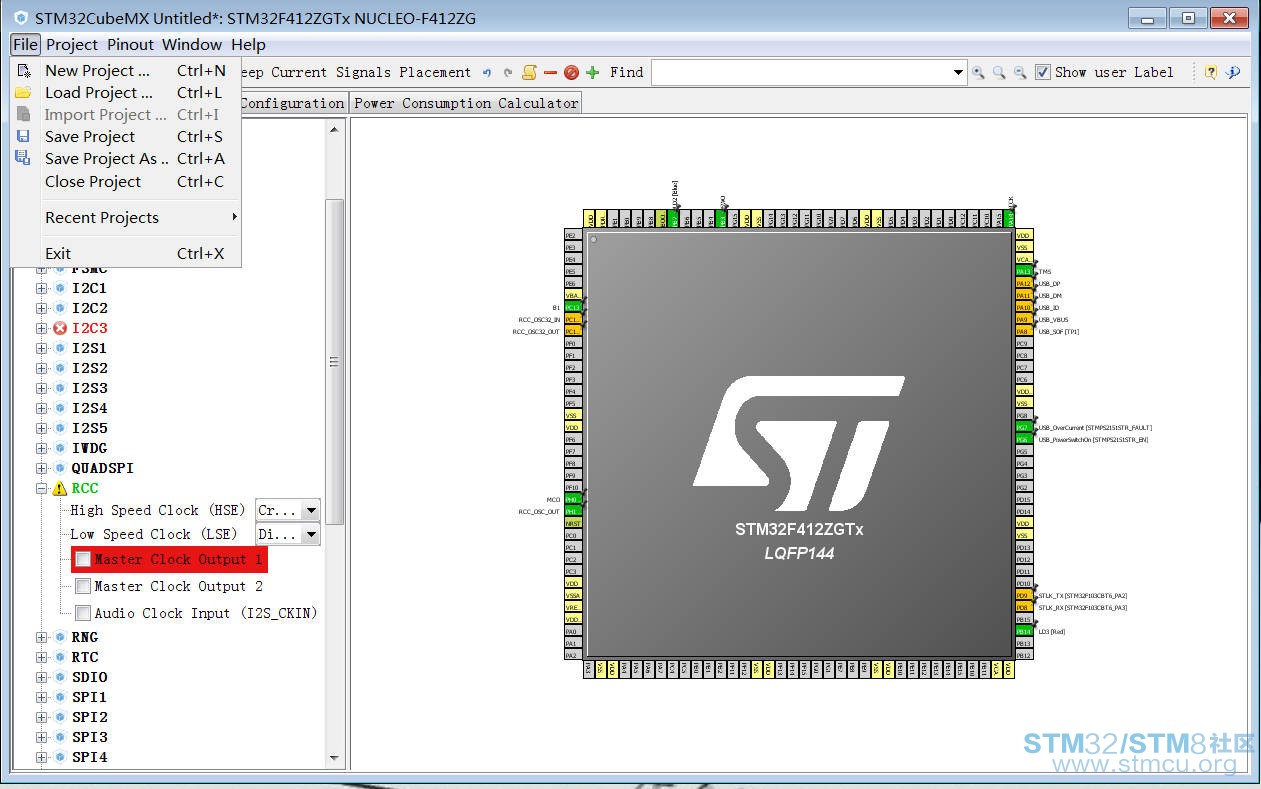Click the red circular clear icon in toolbar
This screenshot has width=1261, height=789.
[x=571, y=72]
